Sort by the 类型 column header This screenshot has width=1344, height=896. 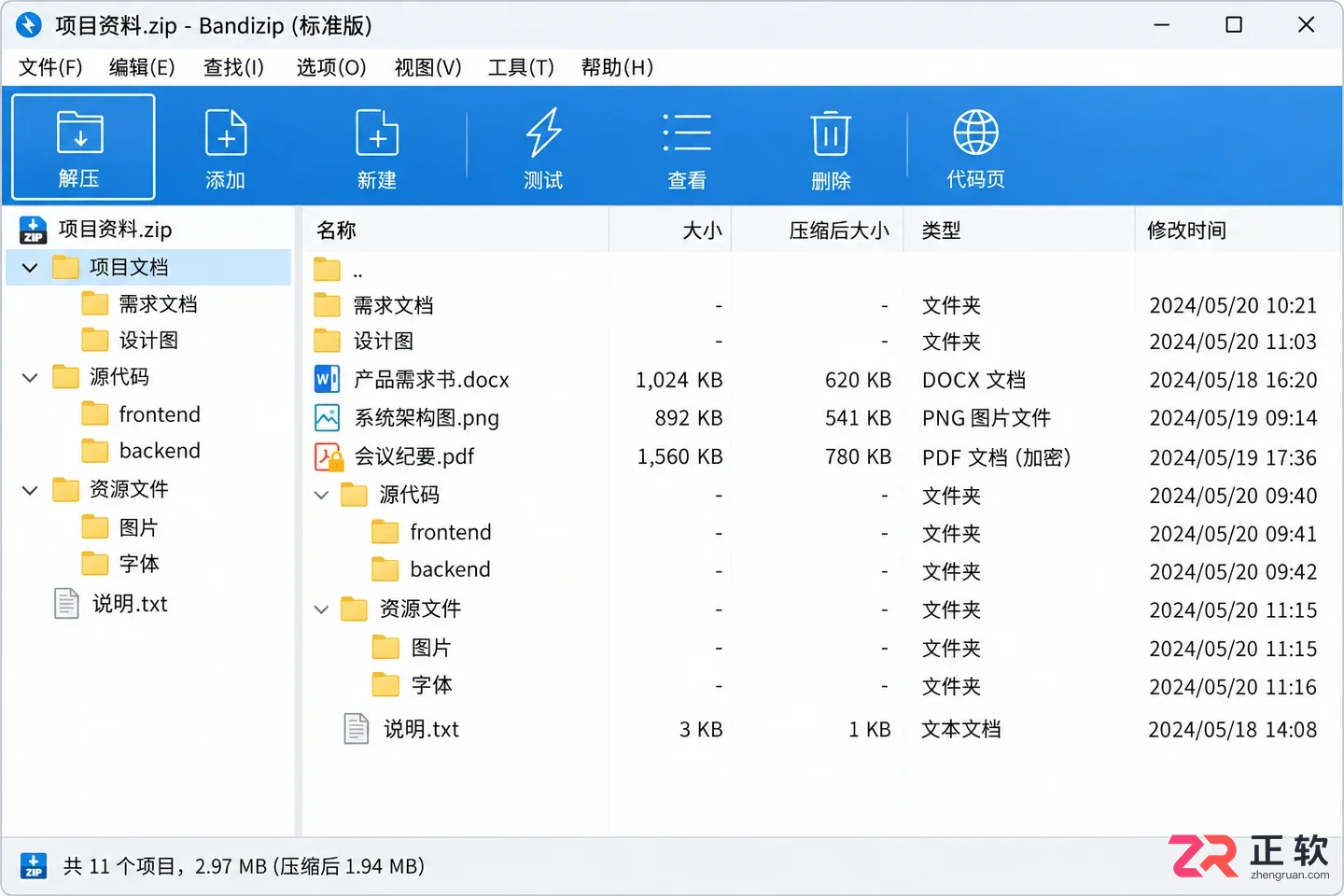pyautogui.click(x=1019, y=231)
